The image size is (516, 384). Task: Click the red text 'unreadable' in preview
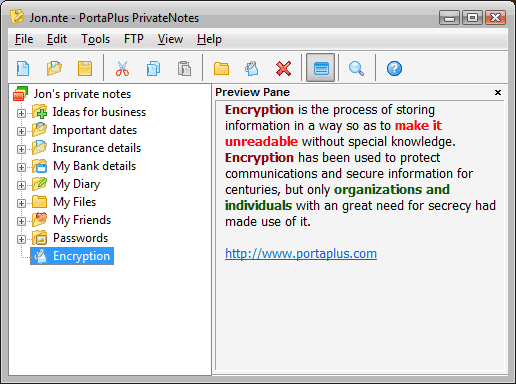pos(261,142)
